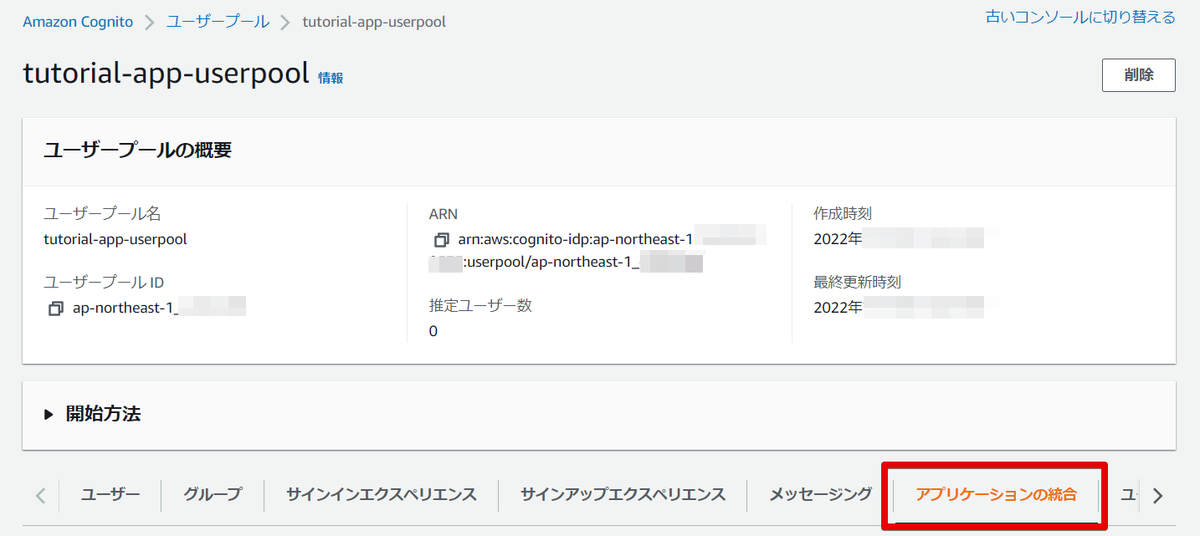The width and height of the screenshot is (1200, 536).
Task: Click the 削除 button
Action: click(1138, 75)
